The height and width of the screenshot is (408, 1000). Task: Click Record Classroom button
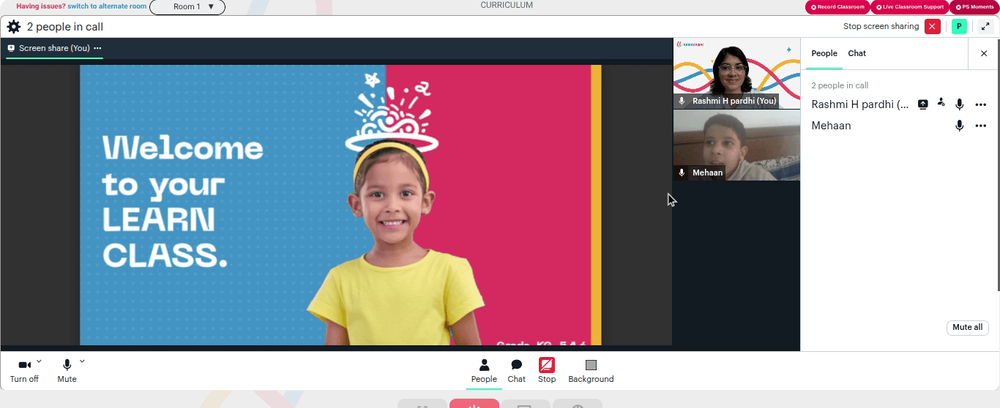[x=837, y=7]
